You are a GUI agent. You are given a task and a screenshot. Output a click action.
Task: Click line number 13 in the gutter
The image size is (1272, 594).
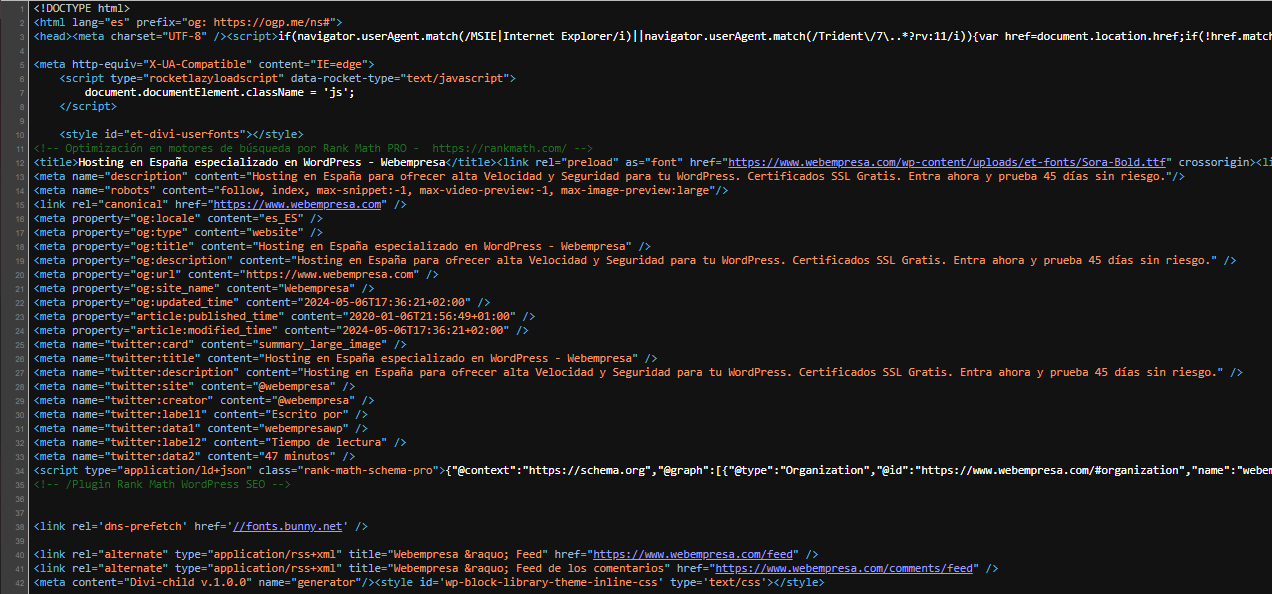point(20,176)
